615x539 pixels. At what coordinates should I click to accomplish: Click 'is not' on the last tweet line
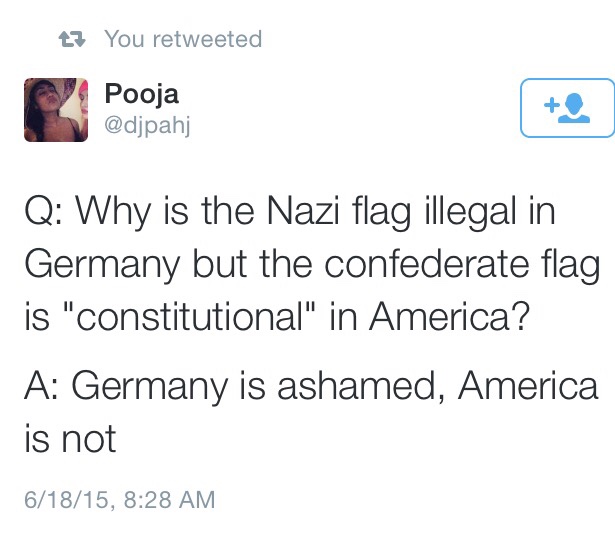[70, 439]
